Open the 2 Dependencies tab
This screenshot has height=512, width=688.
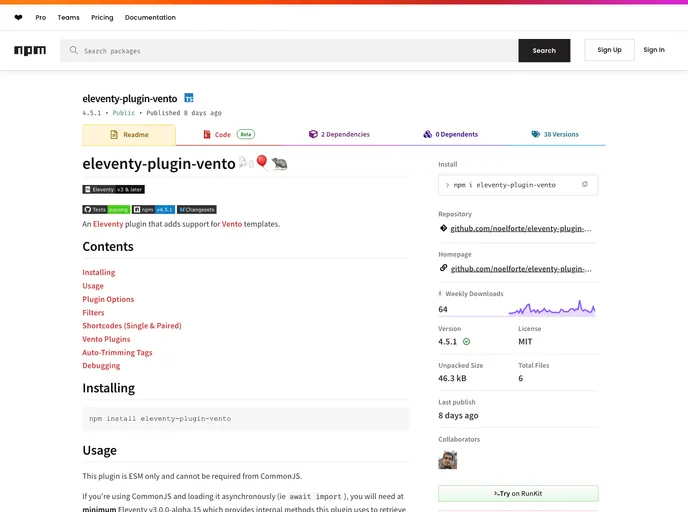[x=339, y=134]
